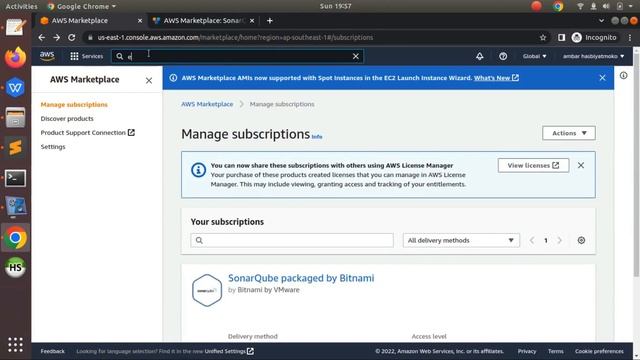Open Settings in sidebar
This screenshot has width=640, height=360.
click(53, 147)
